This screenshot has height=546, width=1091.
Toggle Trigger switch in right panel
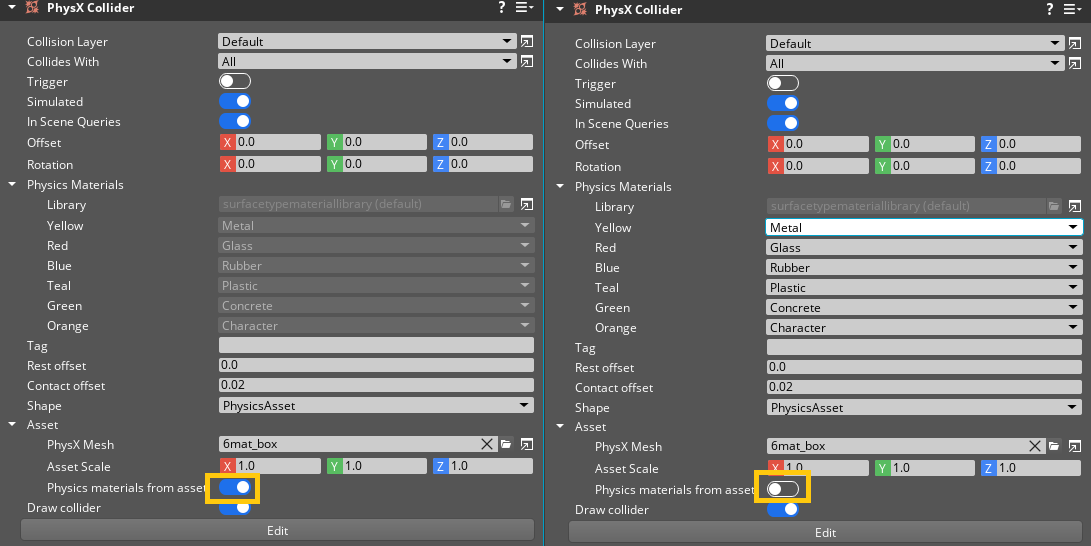point(783,83)
